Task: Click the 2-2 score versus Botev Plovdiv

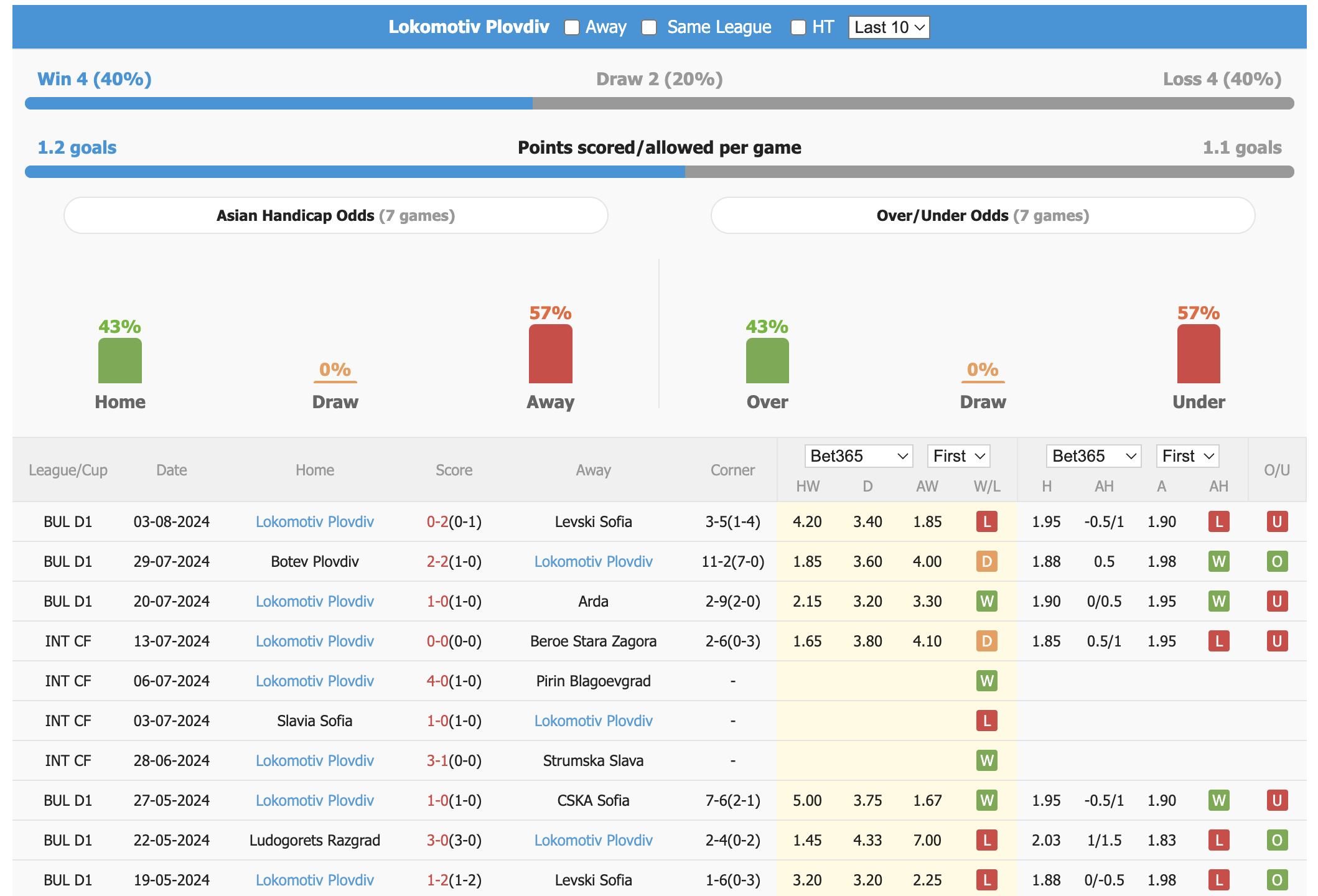Action: tap(437, 561)
